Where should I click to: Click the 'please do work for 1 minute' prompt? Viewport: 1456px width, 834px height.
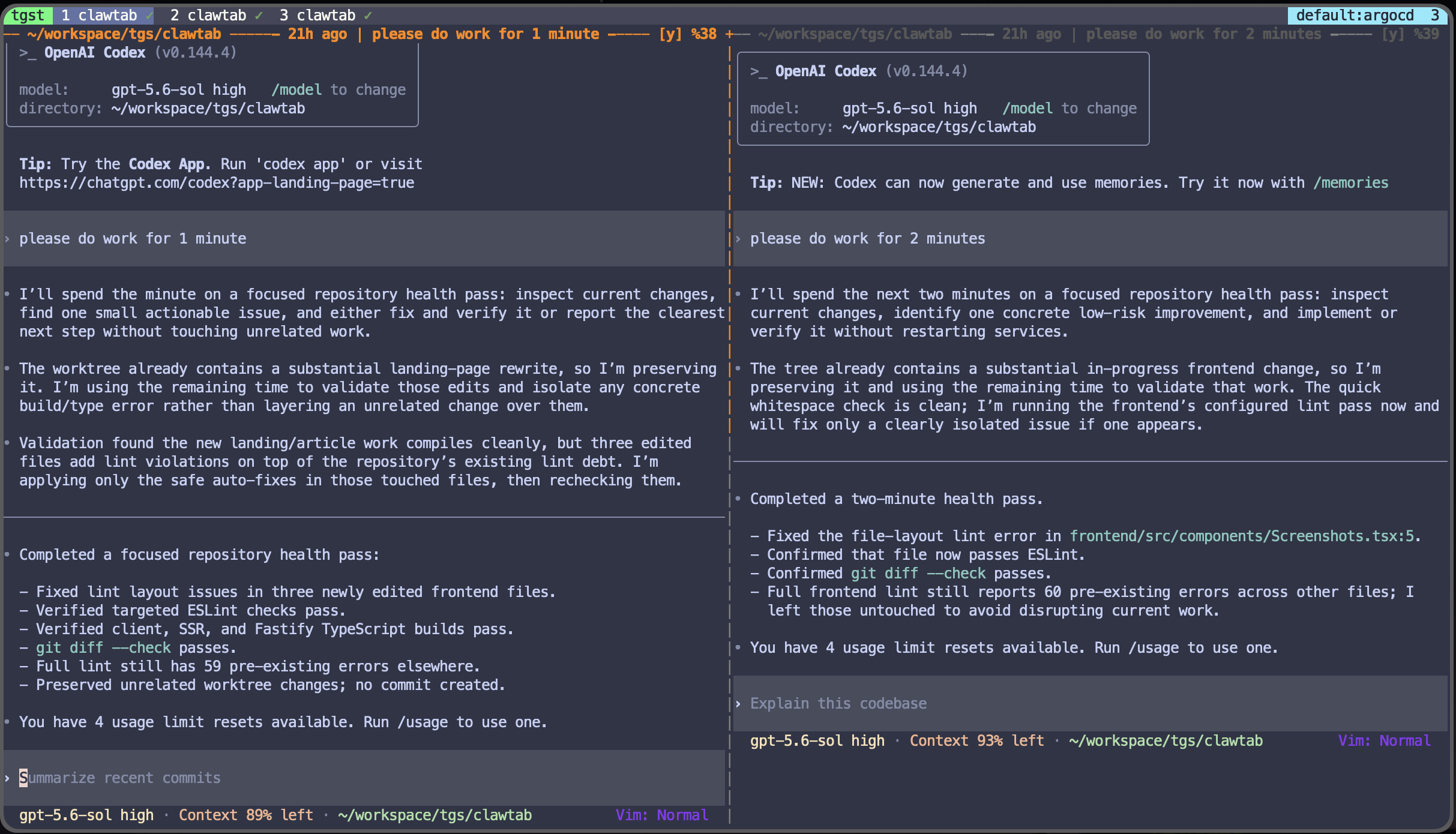(x=364, y=238)
